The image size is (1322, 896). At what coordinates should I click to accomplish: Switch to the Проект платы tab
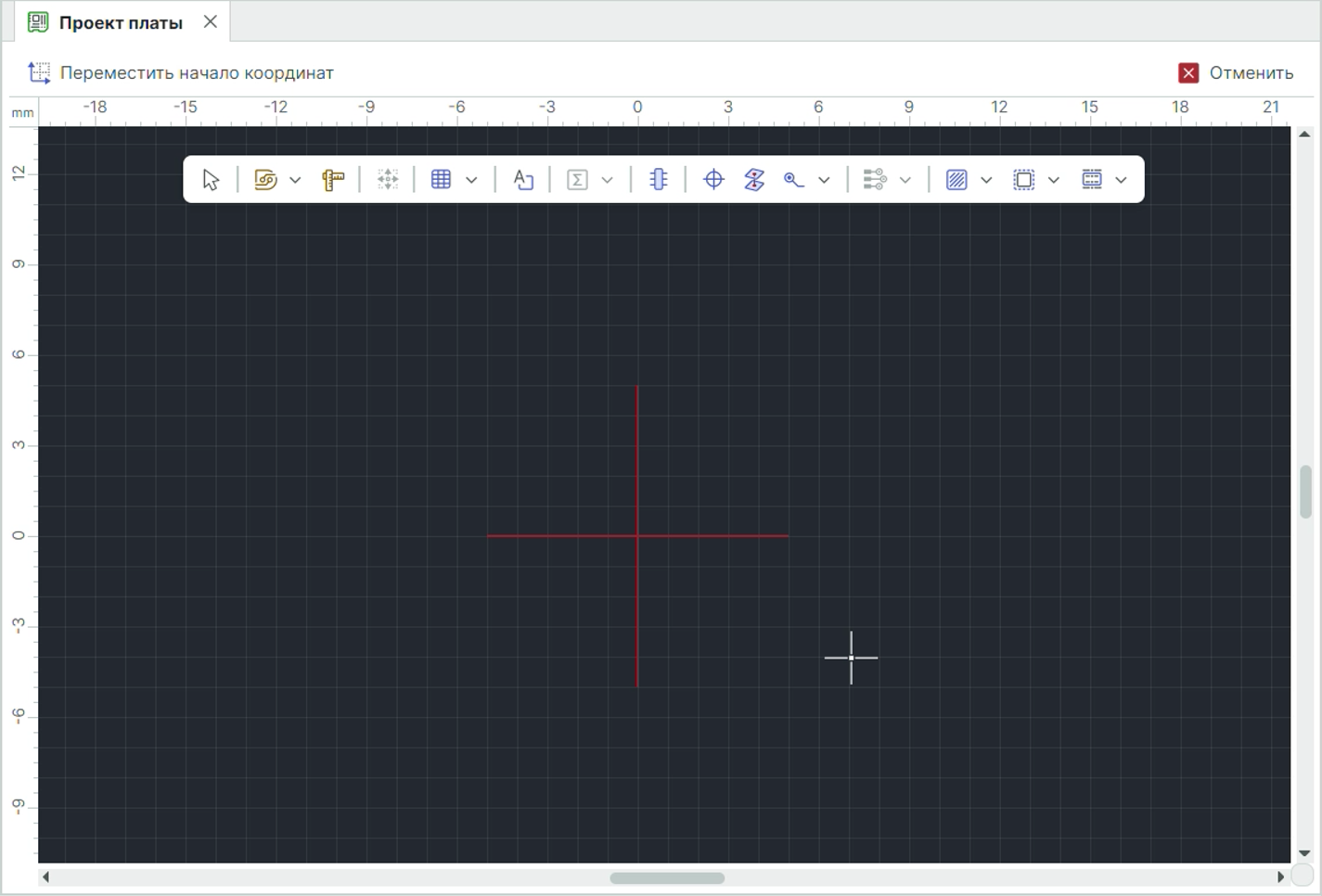tap(121, 22)
